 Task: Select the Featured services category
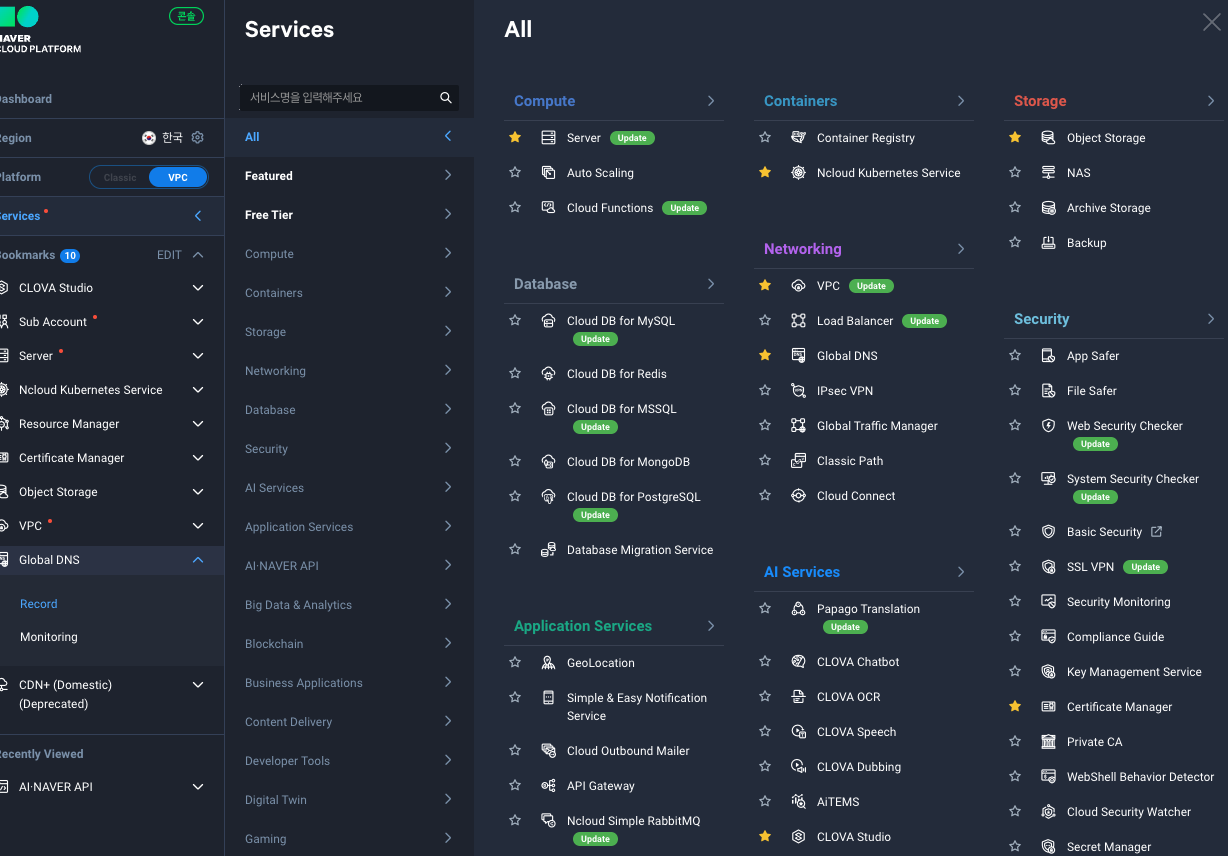coord(349,176)
